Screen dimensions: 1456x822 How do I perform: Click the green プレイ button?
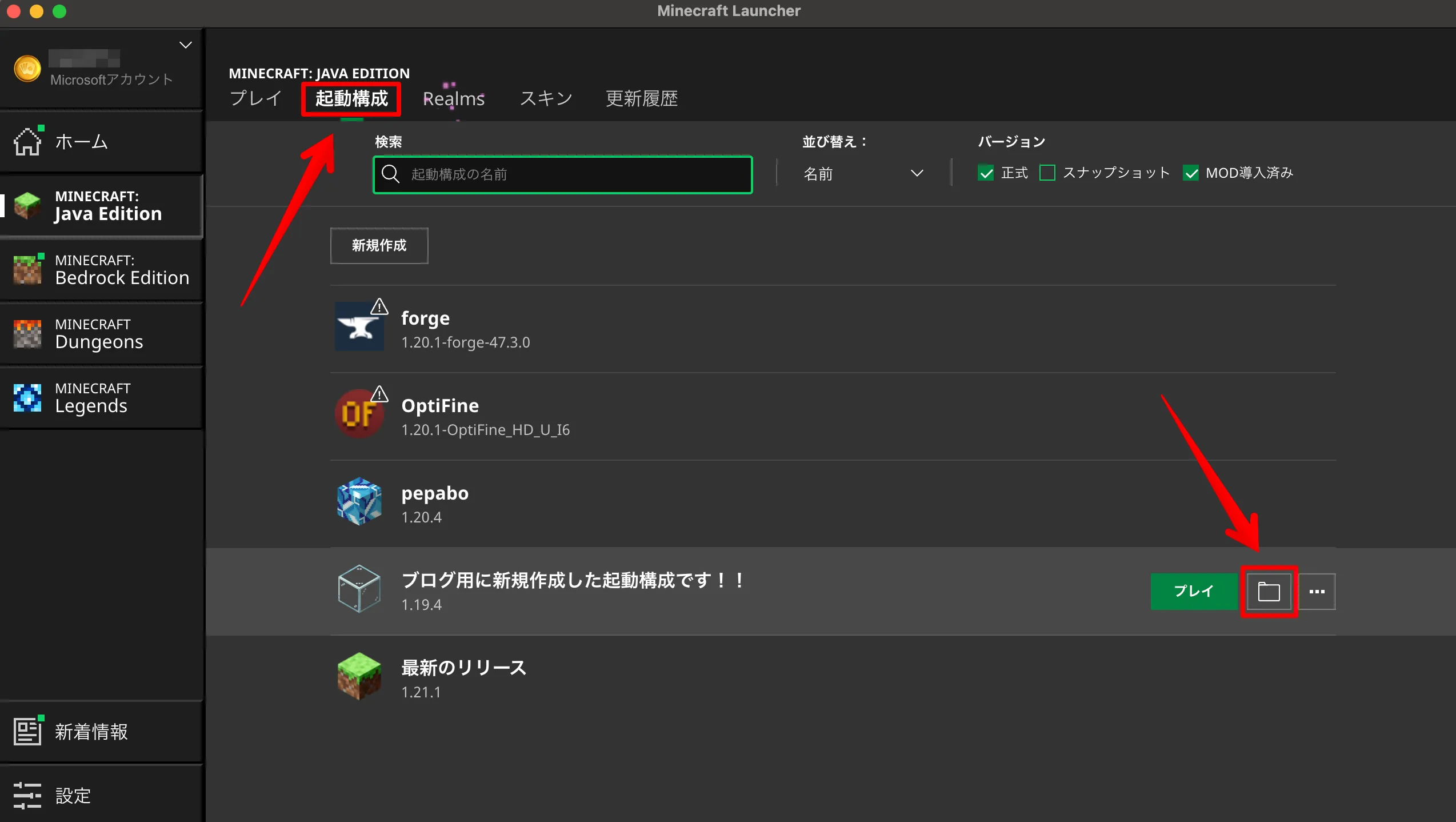[x=1193, y=592]
